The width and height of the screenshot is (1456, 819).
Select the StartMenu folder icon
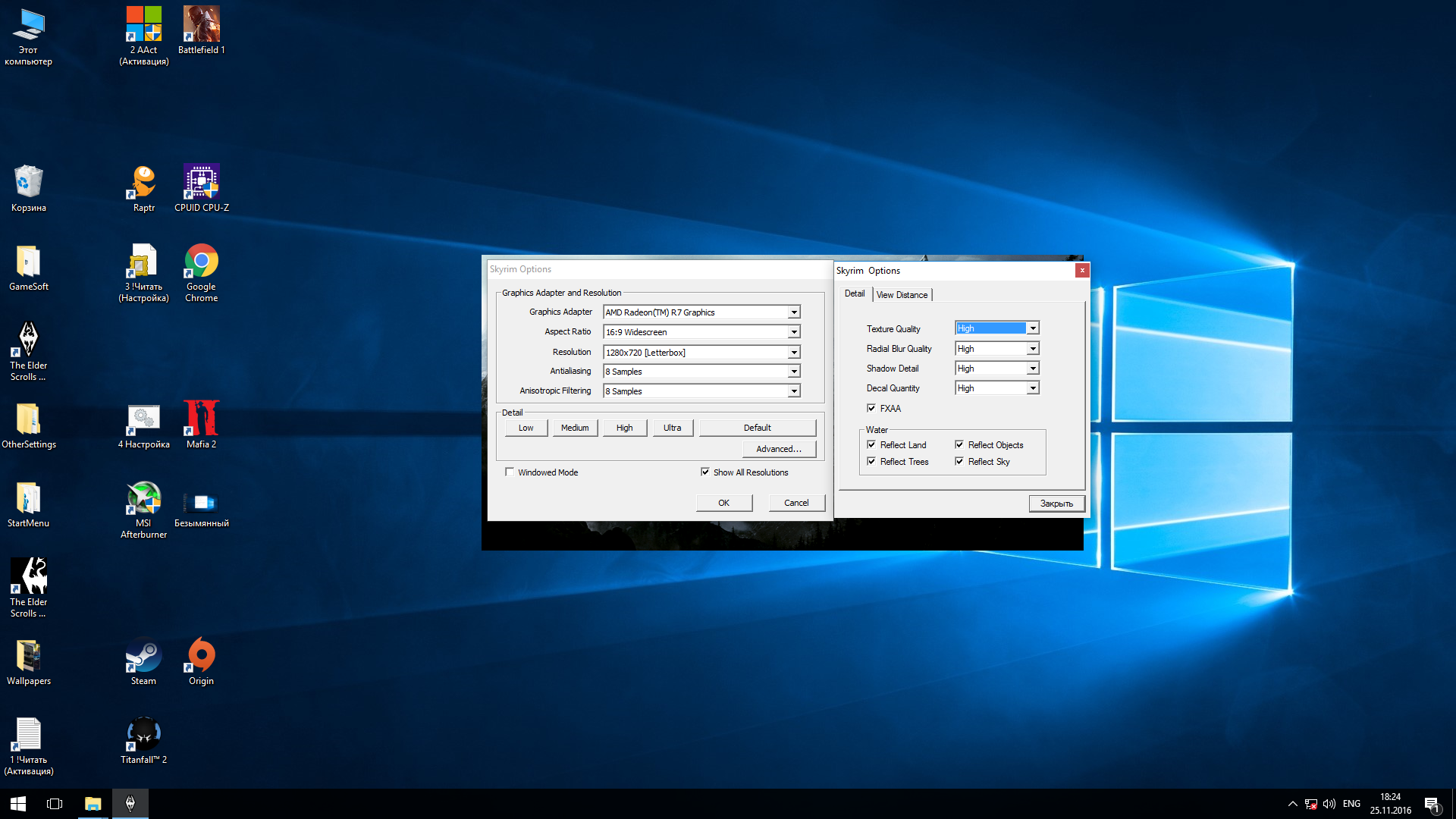(29, 504)
